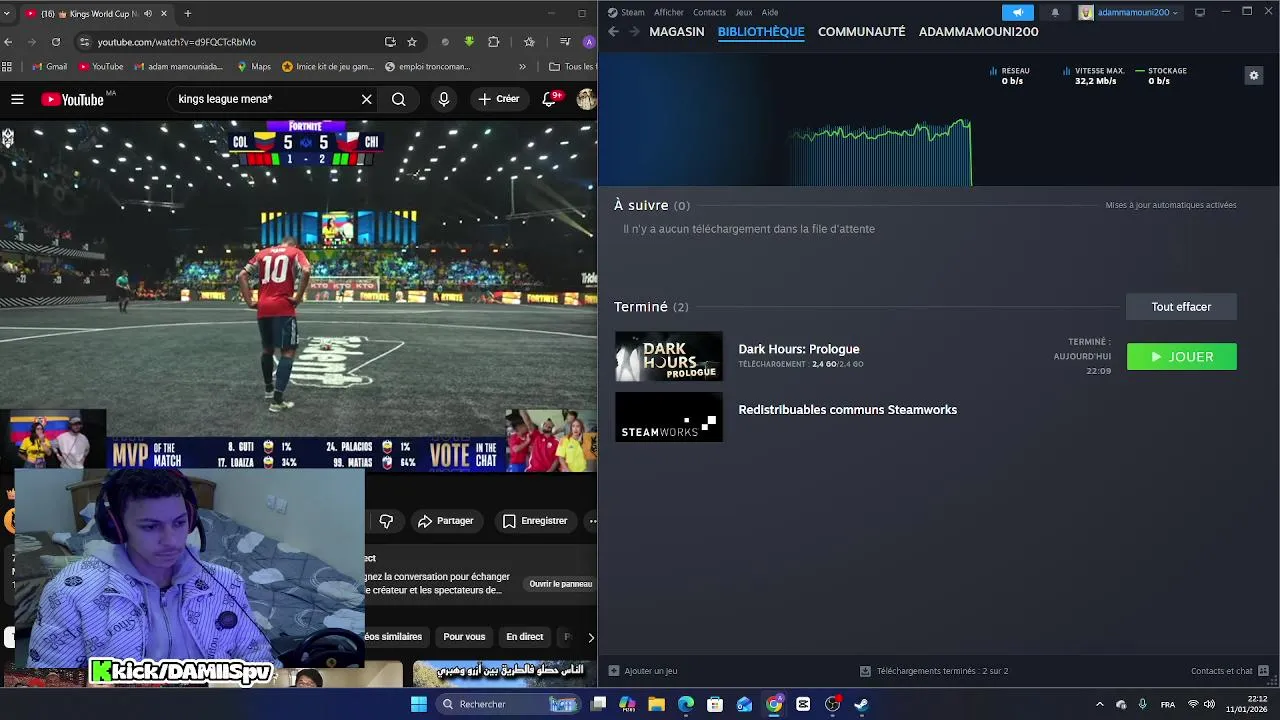1280x720 pixels.
Task: Go back in Steam navigation
Action: [x=613, y=32]
